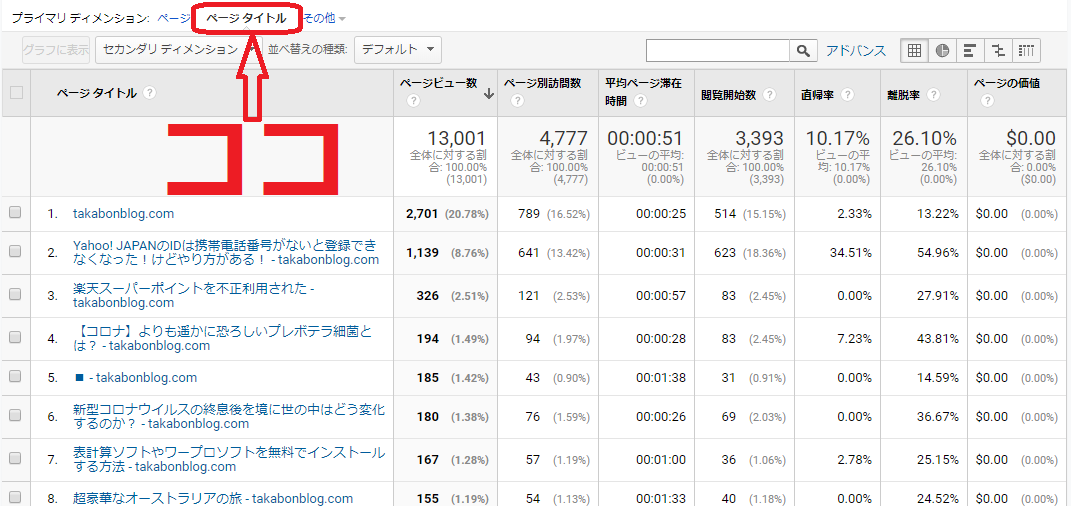Expand the その他 dimension dropdown

(x=323, y=18)
